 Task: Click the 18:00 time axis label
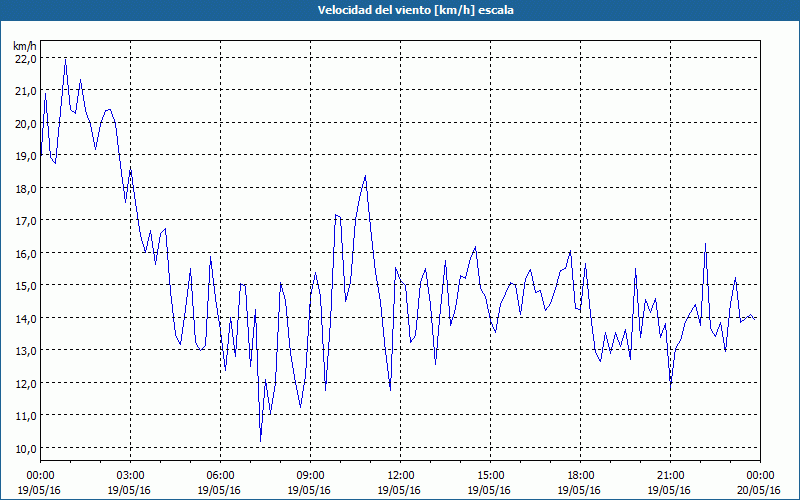(x=581, y=476)
